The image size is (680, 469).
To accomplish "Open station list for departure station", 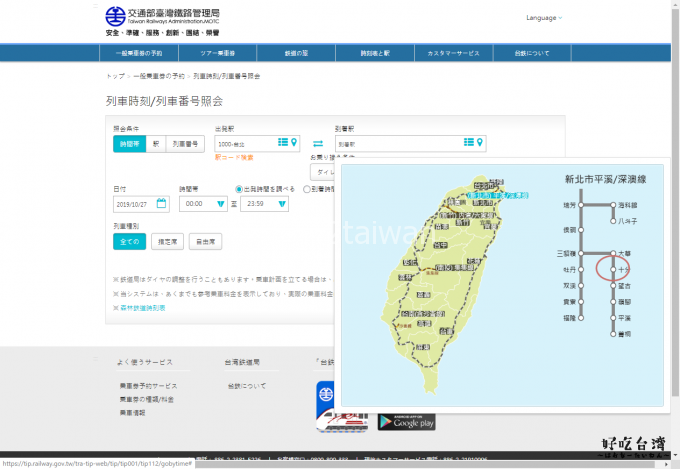I will (x=283, y=144).
